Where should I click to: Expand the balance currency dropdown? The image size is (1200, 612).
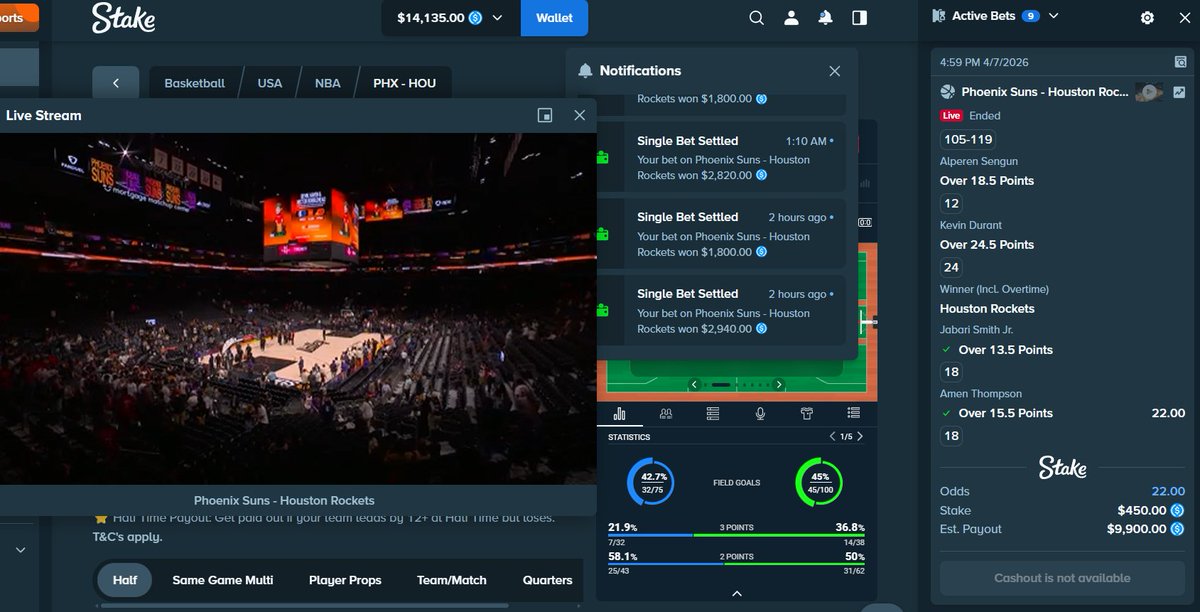pyautogui.click(x=497, y=18)
